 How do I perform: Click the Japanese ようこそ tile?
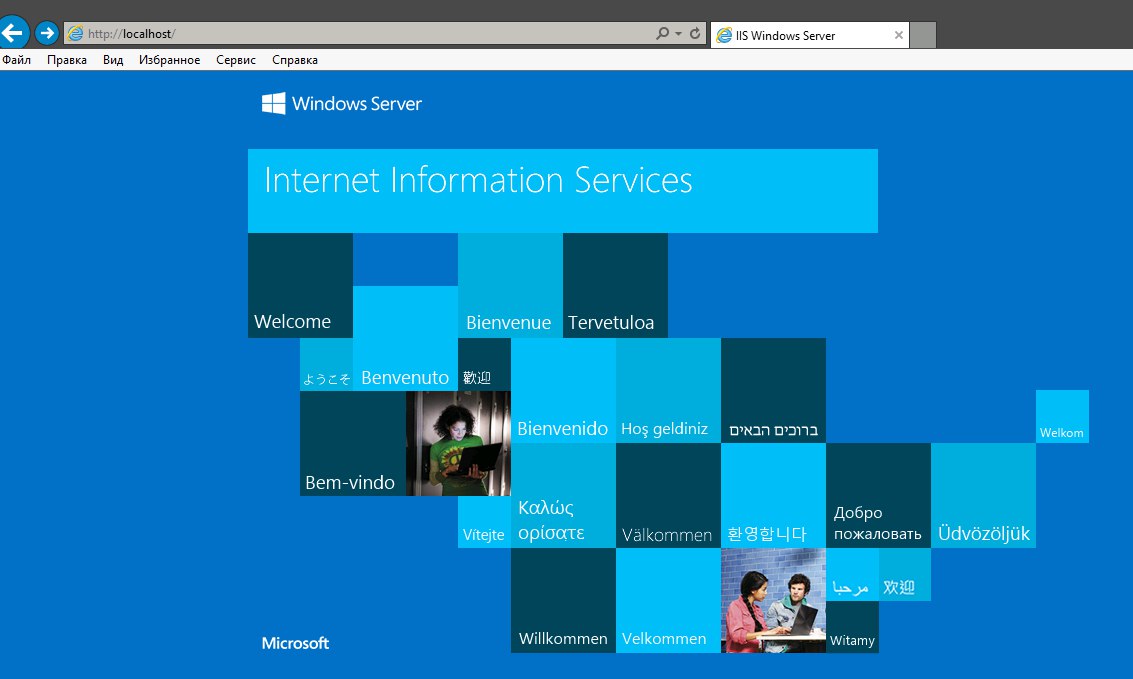pyautogui.click(x=327, y=365)
